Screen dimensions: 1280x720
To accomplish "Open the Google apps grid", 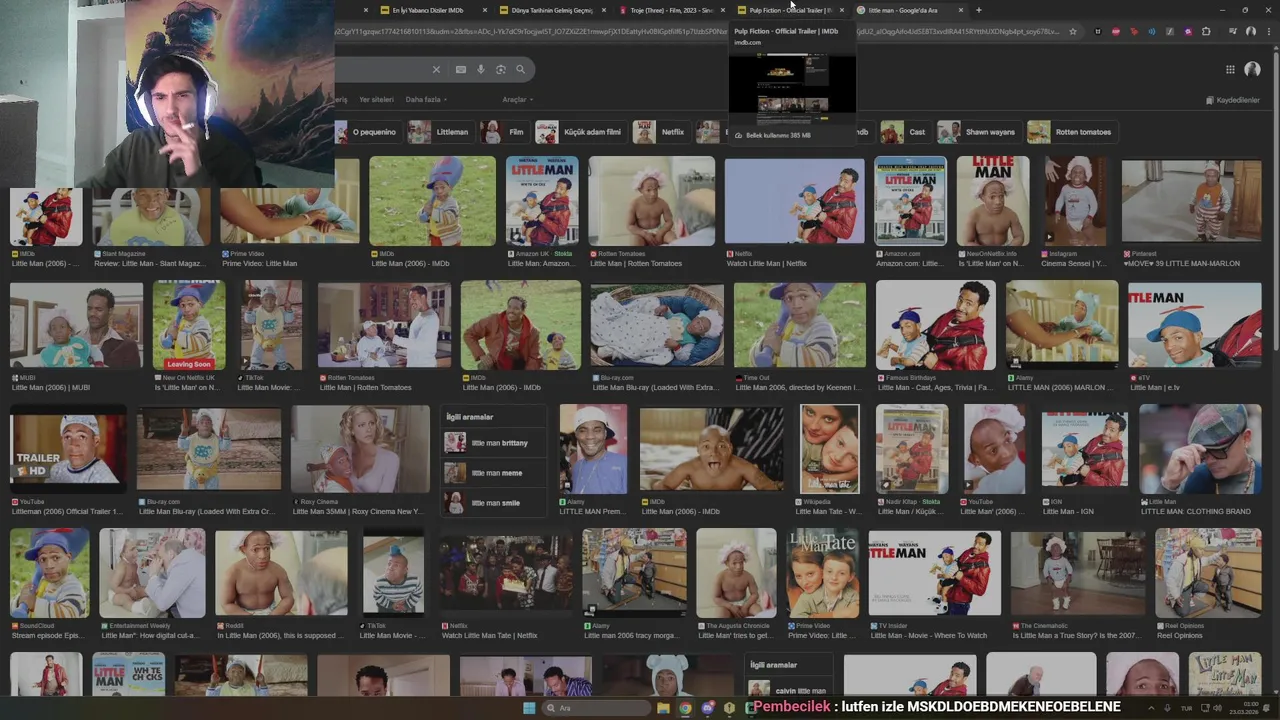I will pyautogui.click(x=1230, y=69).
